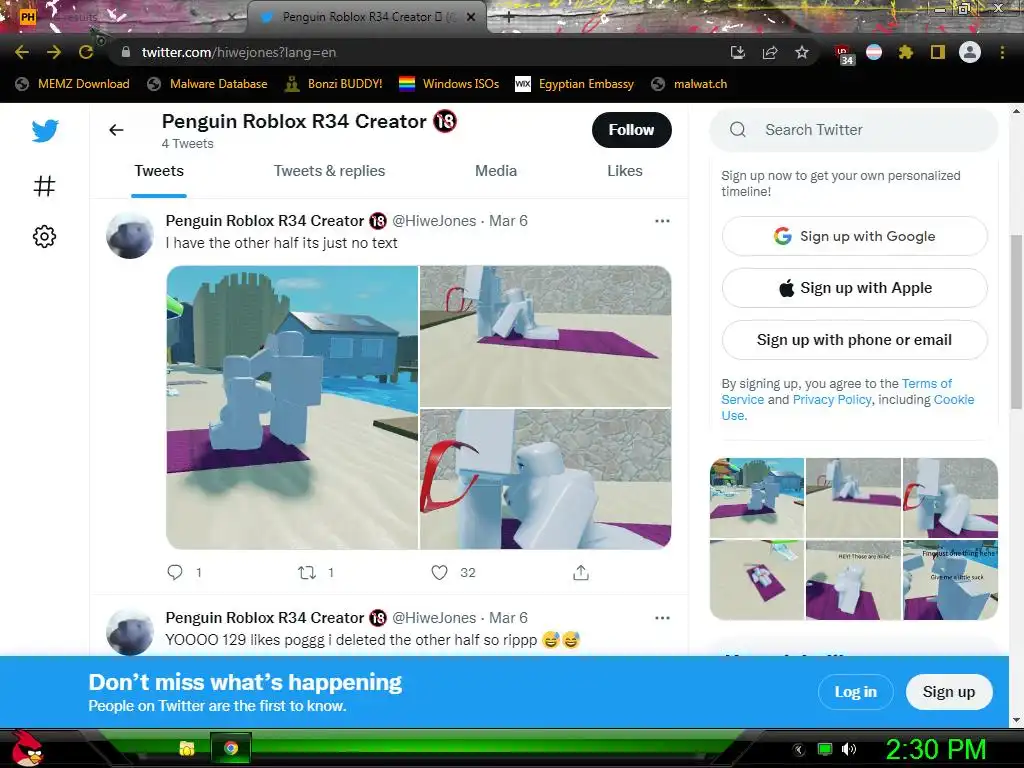
Task: Toggle the browser side panel icon
Action: tap(938, 52)
